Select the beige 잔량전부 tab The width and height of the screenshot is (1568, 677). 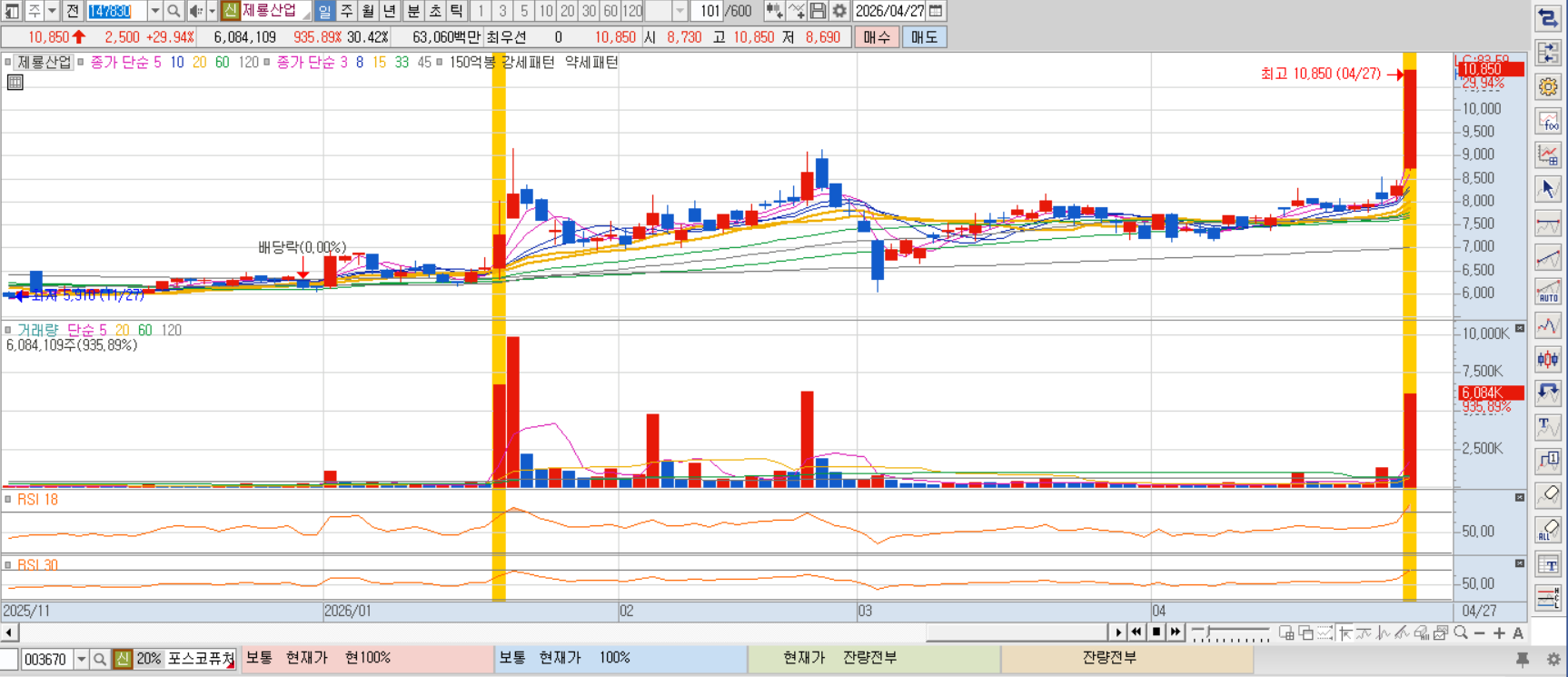tap(1126, 658)
